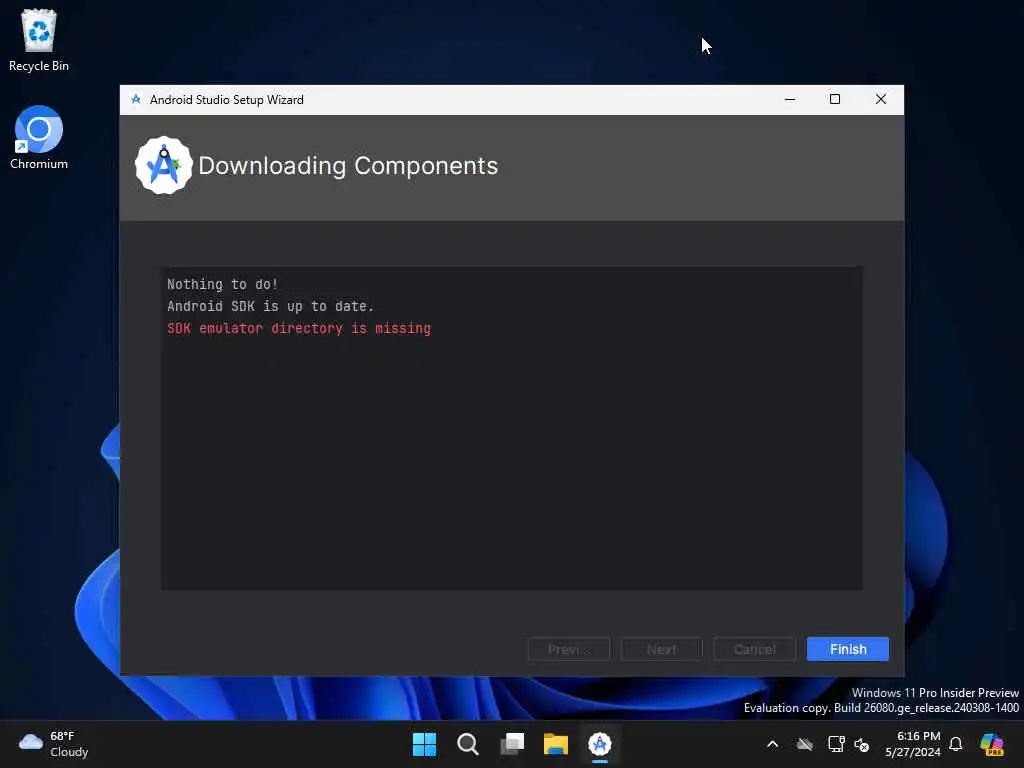Close the Android Studio Setup Wizard window
Screen dimensions: 1024x768
(881, 99)
